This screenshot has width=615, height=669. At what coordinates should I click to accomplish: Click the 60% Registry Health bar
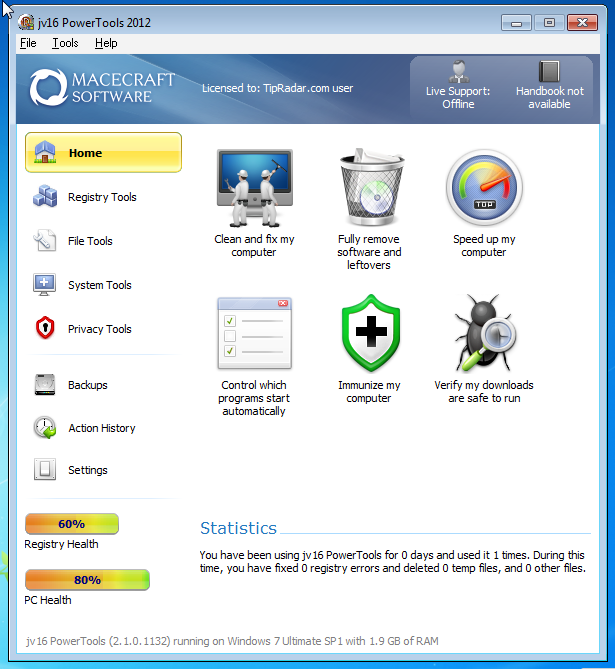pos(72,524)
